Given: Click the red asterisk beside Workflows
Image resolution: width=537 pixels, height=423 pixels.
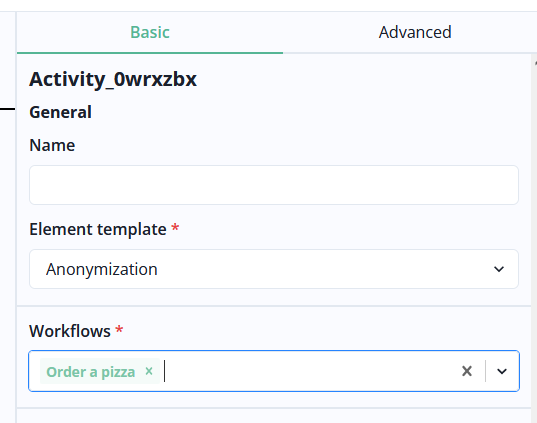Looking at the screenshot, I should tap(119, 330).
